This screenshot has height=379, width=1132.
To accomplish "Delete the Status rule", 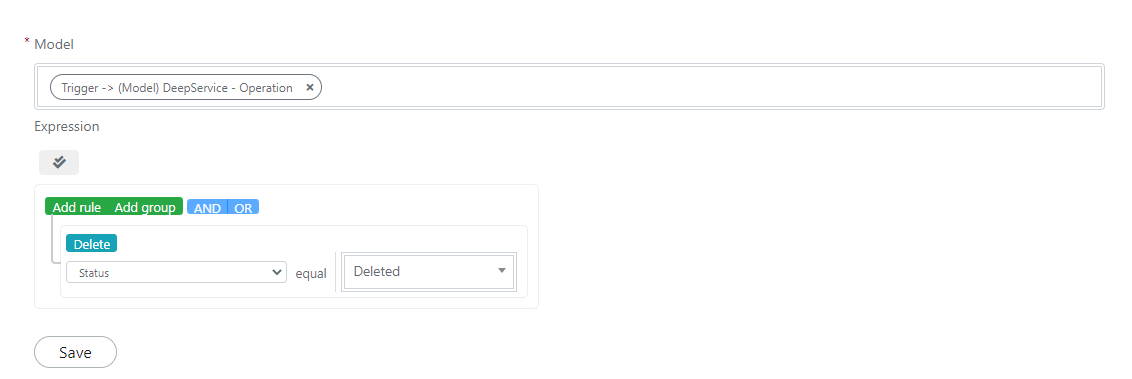I will [92, 244].
